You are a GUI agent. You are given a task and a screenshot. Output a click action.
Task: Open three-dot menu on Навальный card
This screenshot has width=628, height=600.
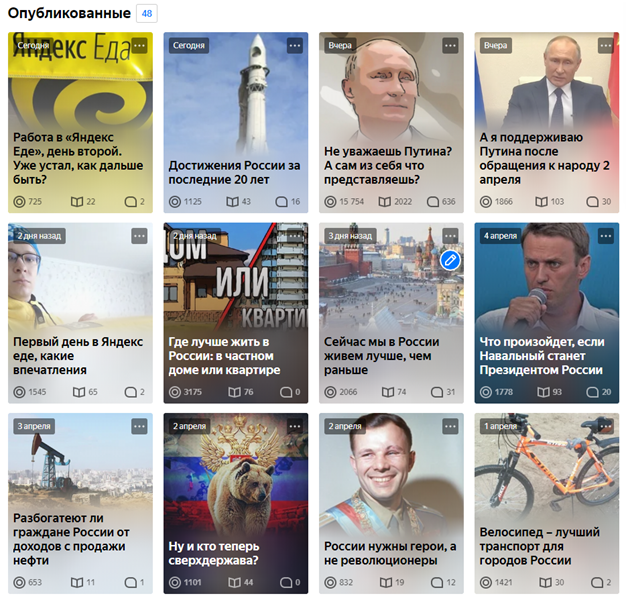tap(606, 236)
